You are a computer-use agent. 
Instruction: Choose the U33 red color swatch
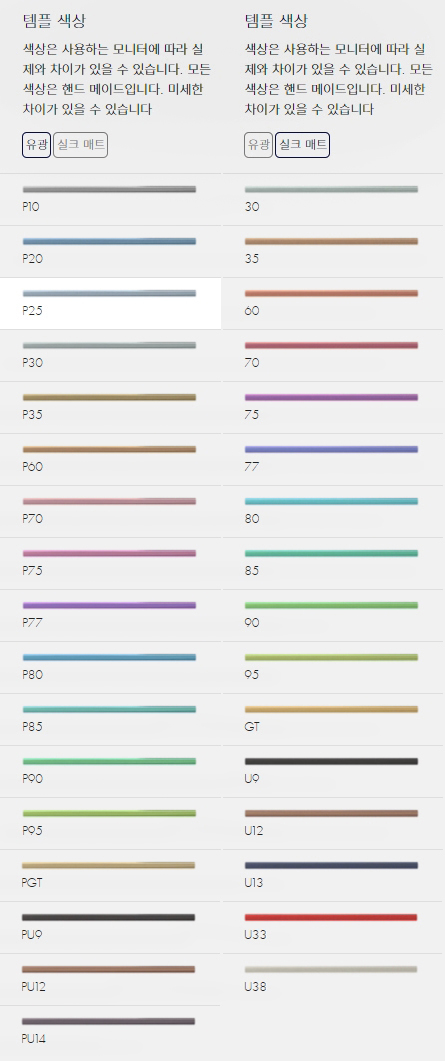pyautogui.click(x=333, y=928)
